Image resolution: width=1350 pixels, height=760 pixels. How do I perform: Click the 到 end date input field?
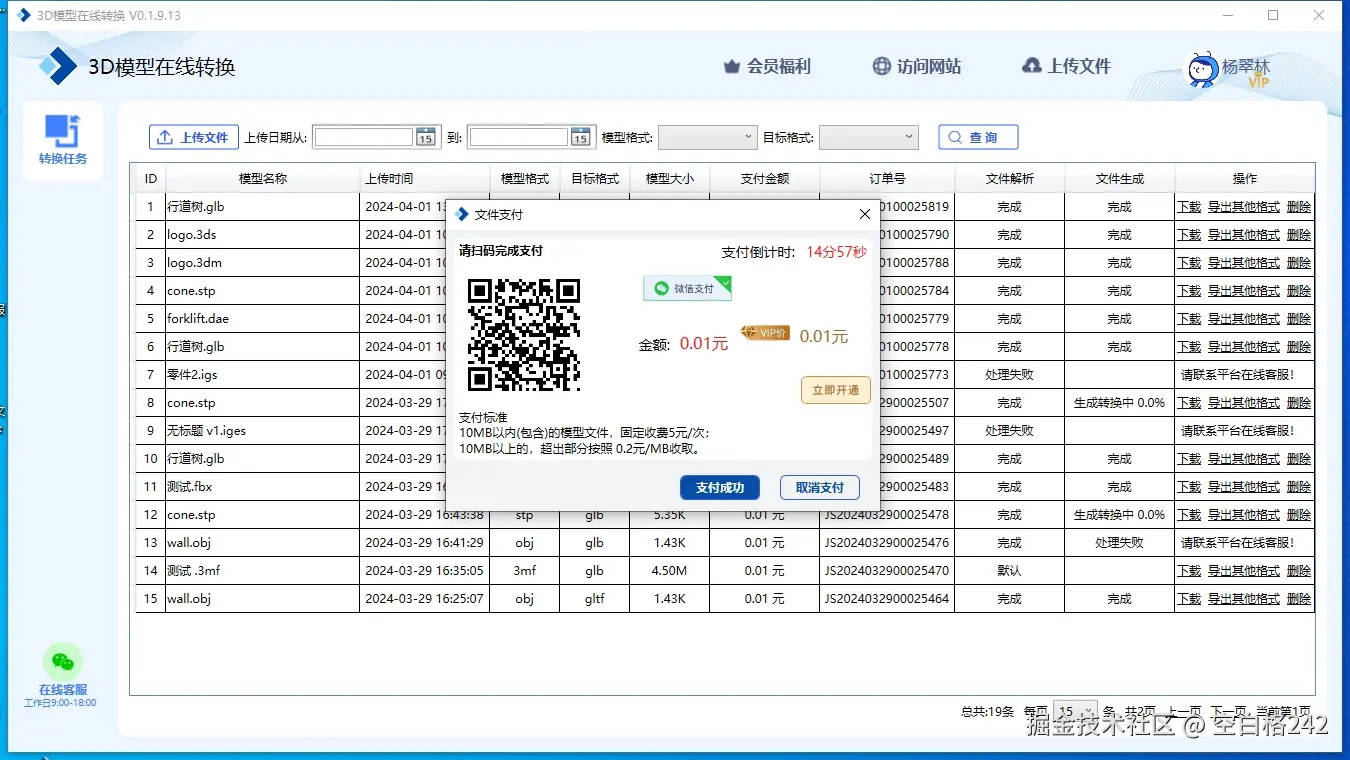(x=519, y=138)
